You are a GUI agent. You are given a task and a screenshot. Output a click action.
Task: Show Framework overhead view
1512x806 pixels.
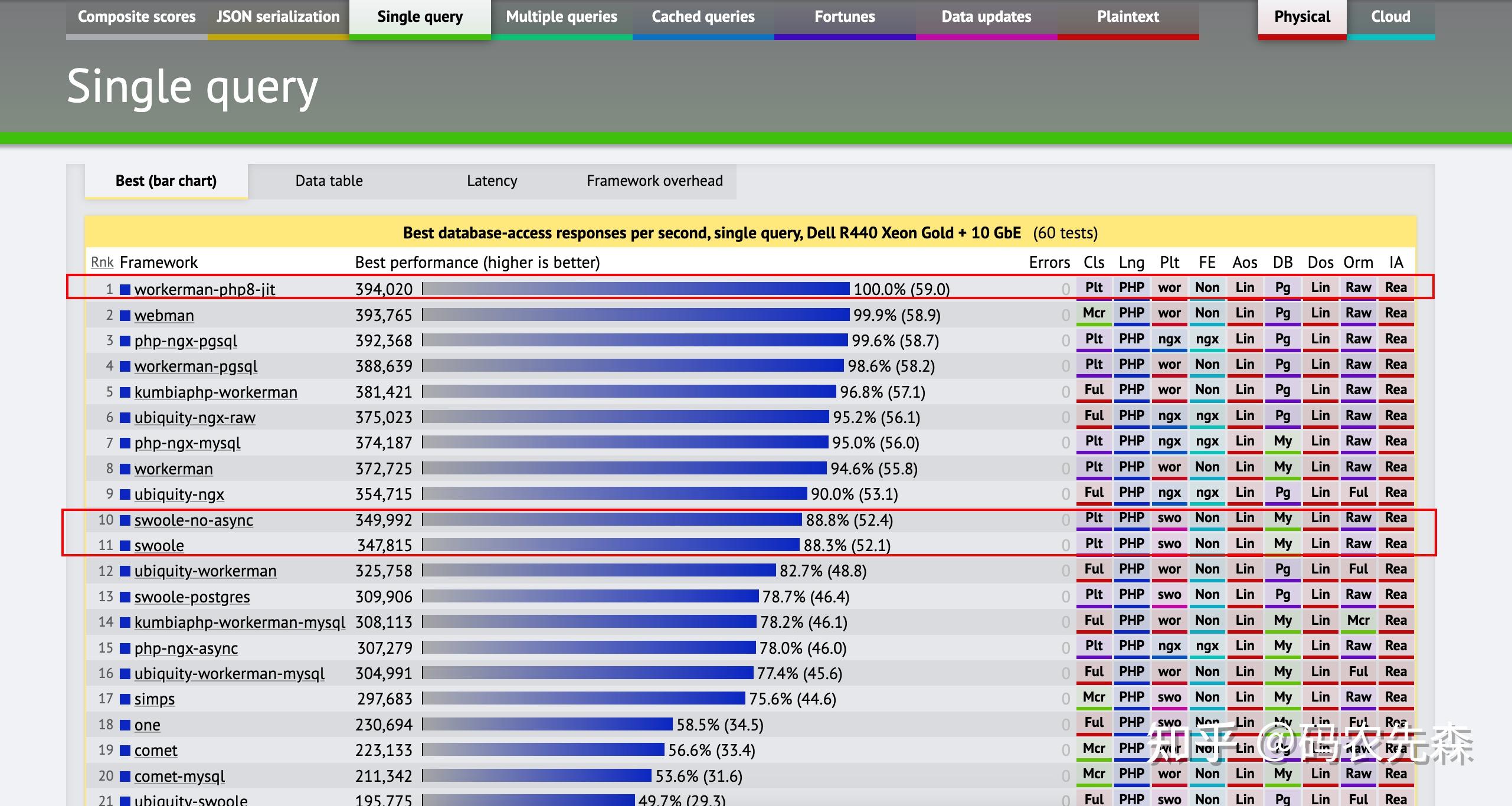click(x=654, y=181)
